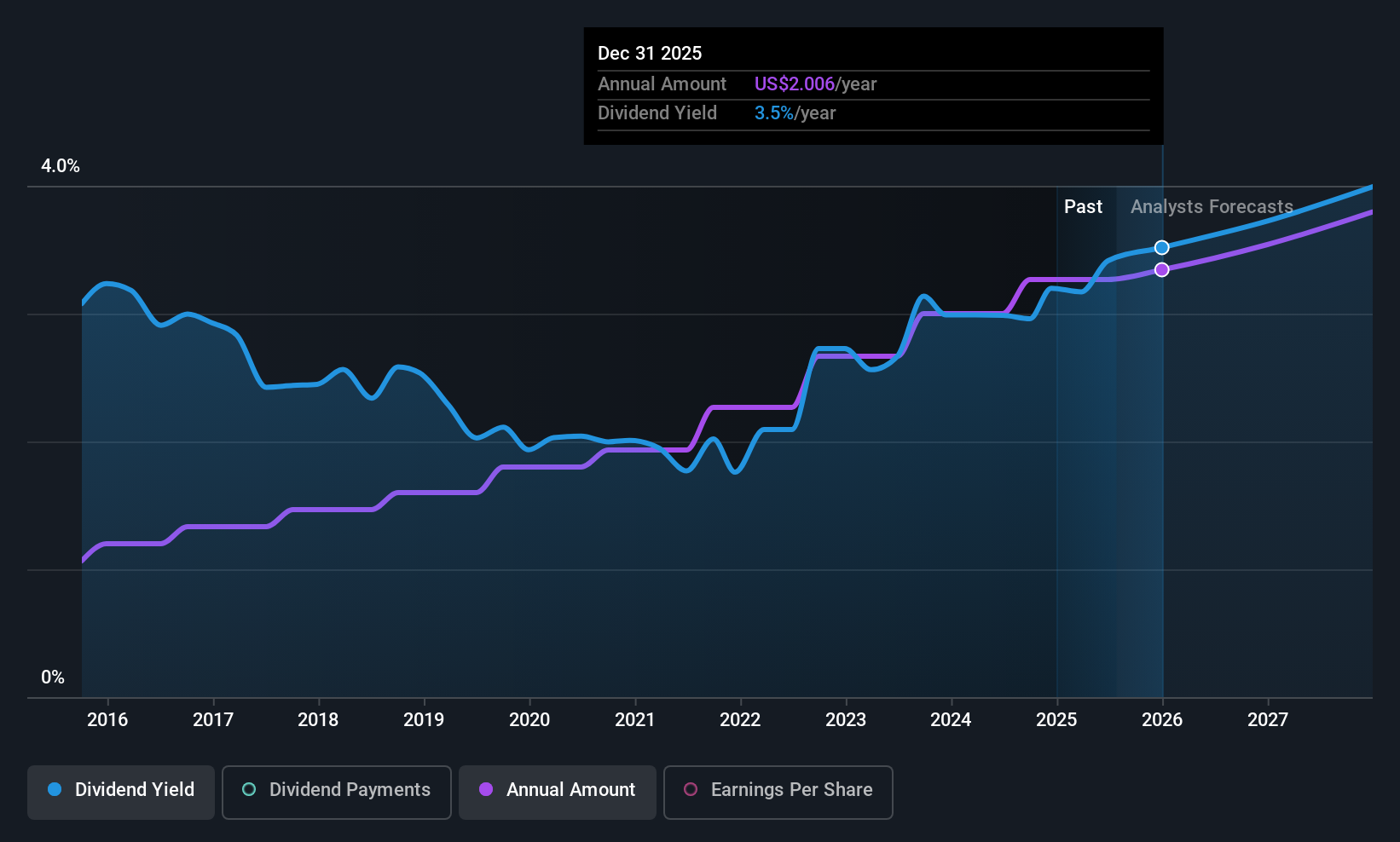Click the 2018 x-axis label
This screenshot has width=1400, height=842.
318,720
